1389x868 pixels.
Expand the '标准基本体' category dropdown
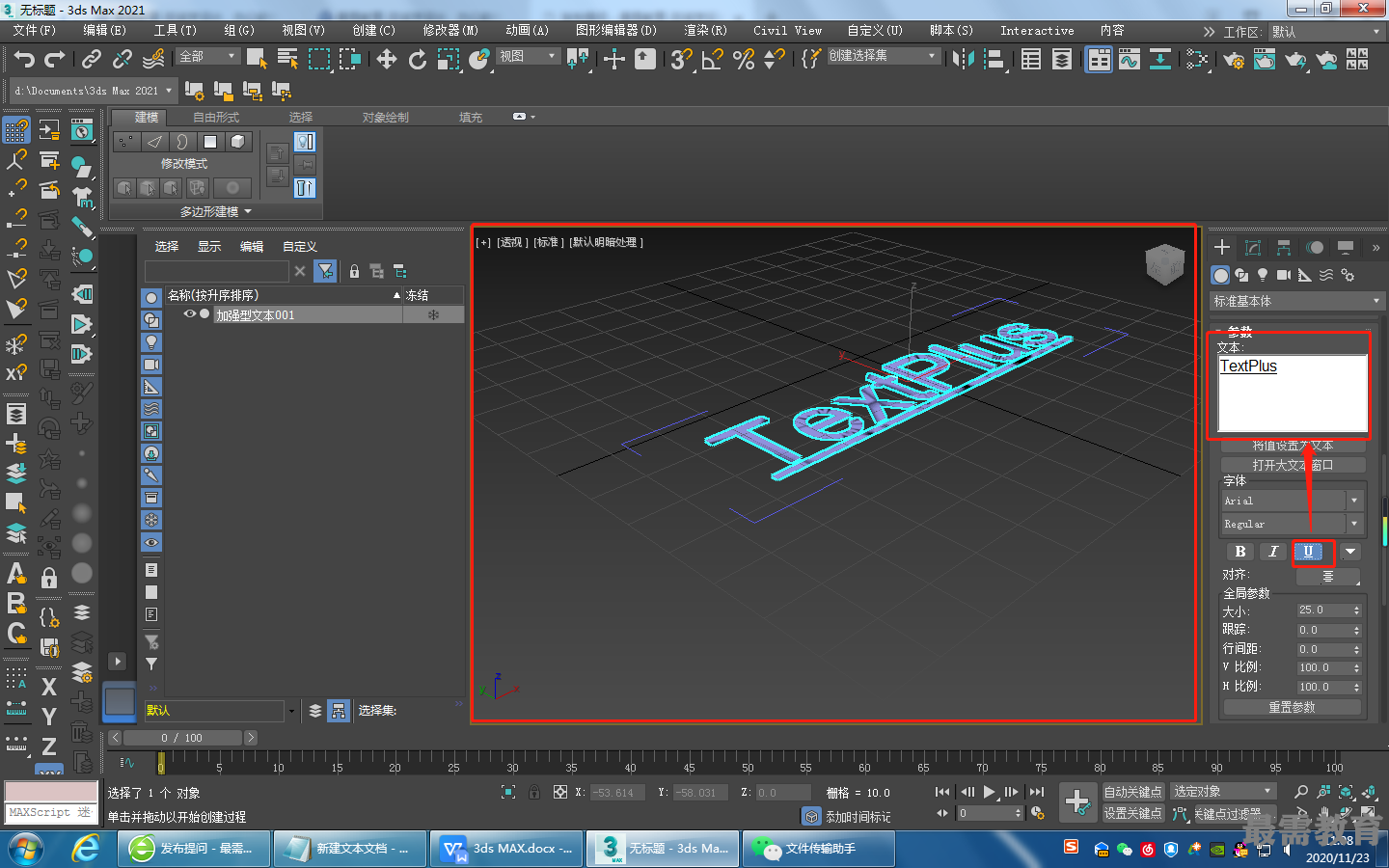click(1297, 302)
